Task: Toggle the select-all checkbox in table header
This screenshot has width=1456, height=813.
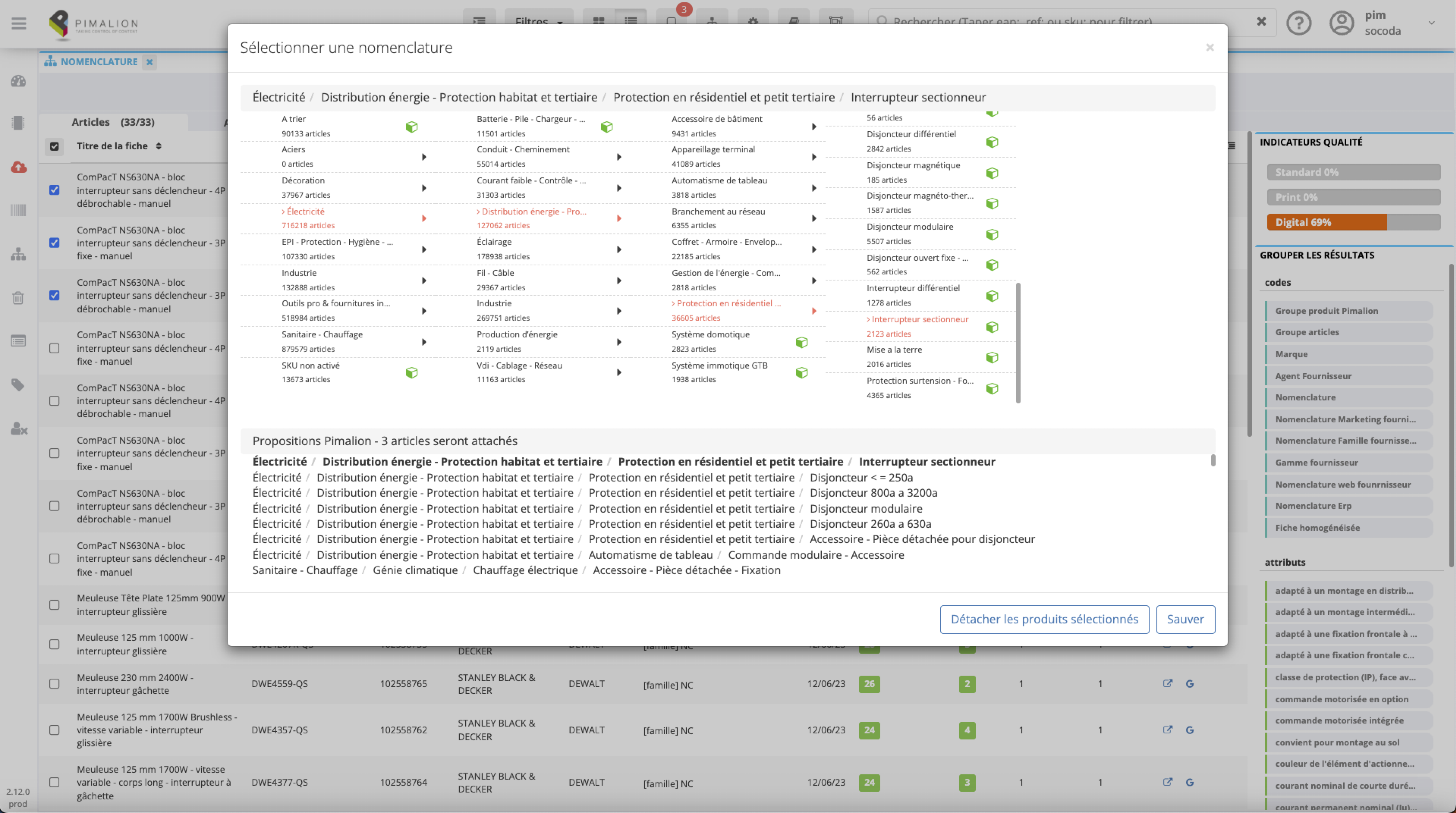Action: (x=54, y=146)
